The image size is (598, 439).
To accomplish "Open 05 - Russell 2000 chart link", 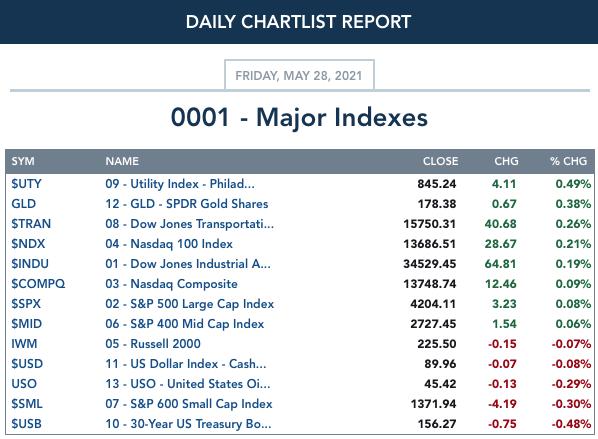I will coord(153,344).
